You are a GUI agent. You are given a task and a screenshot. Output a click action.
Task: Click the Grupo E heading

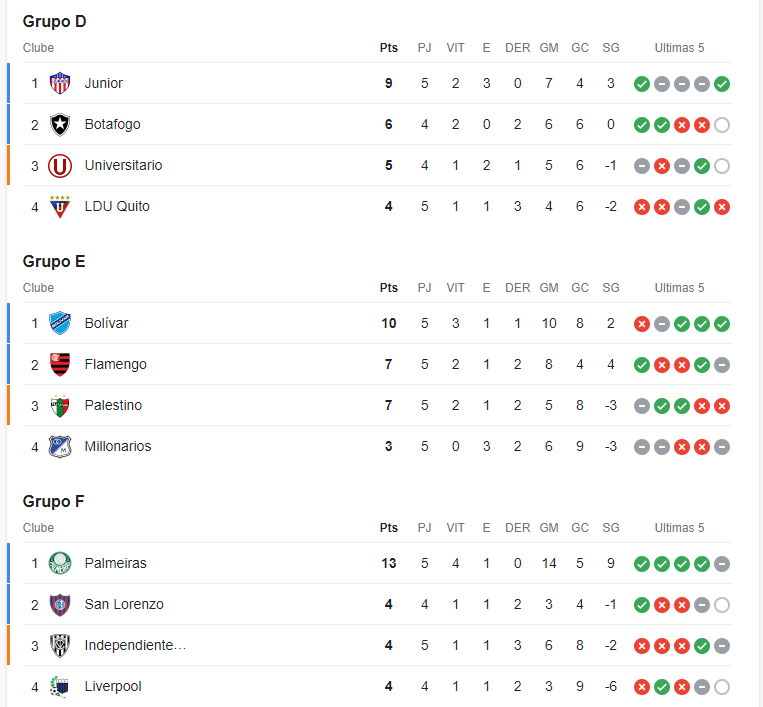tap(54, 261)
